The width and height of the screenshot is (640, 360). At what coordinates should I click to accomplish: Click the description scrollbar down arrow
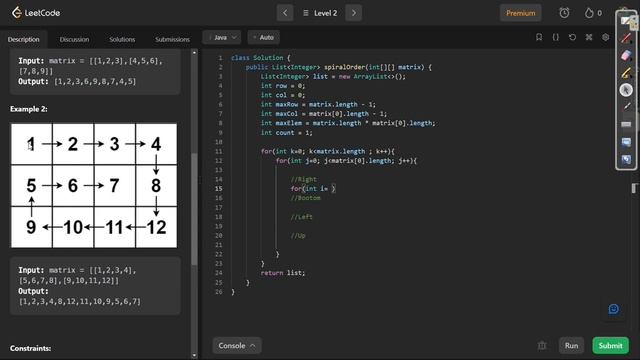pos(194,356)
